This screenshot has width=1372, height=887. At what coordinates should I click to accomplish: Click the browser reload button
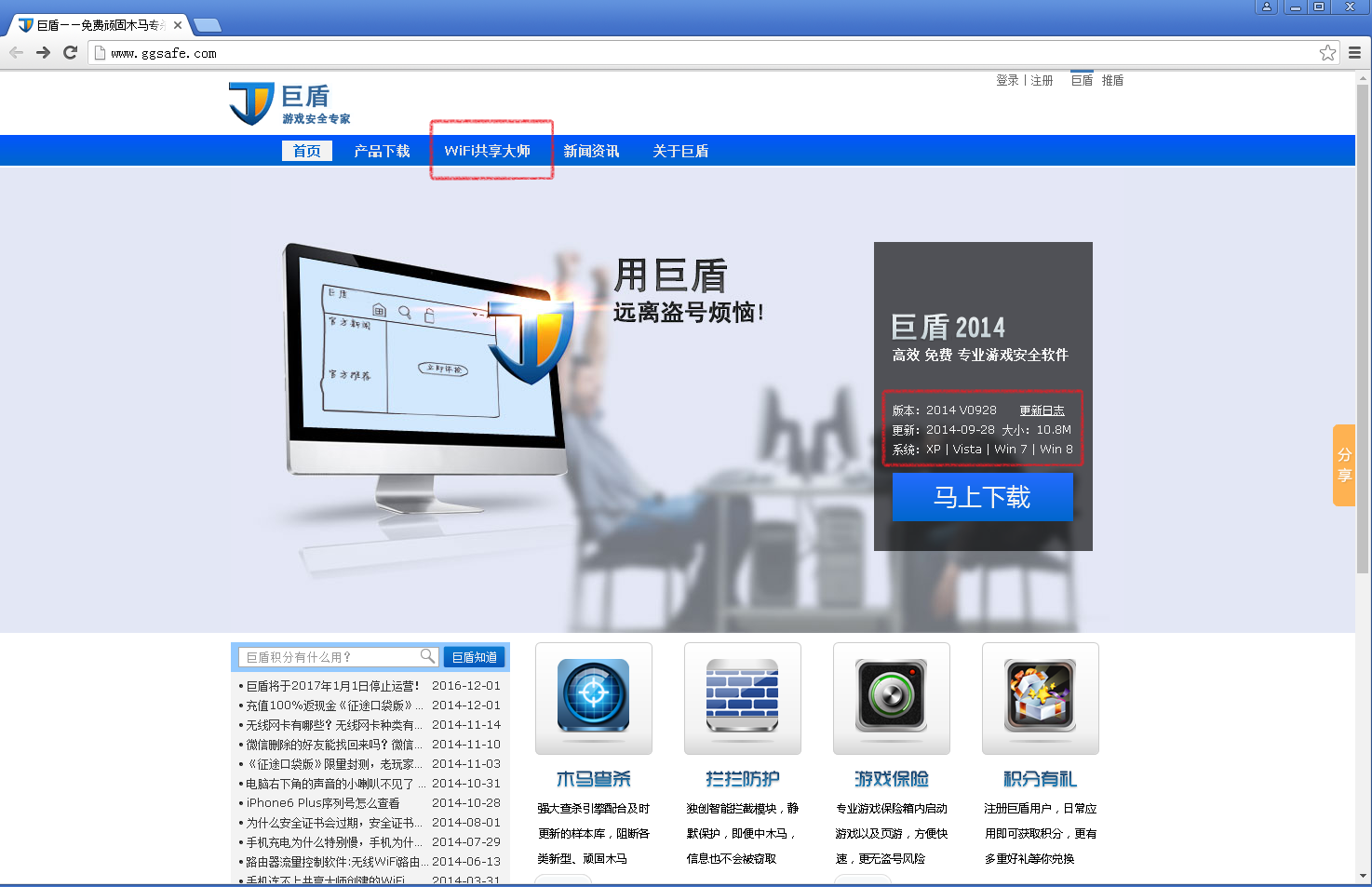70,53
